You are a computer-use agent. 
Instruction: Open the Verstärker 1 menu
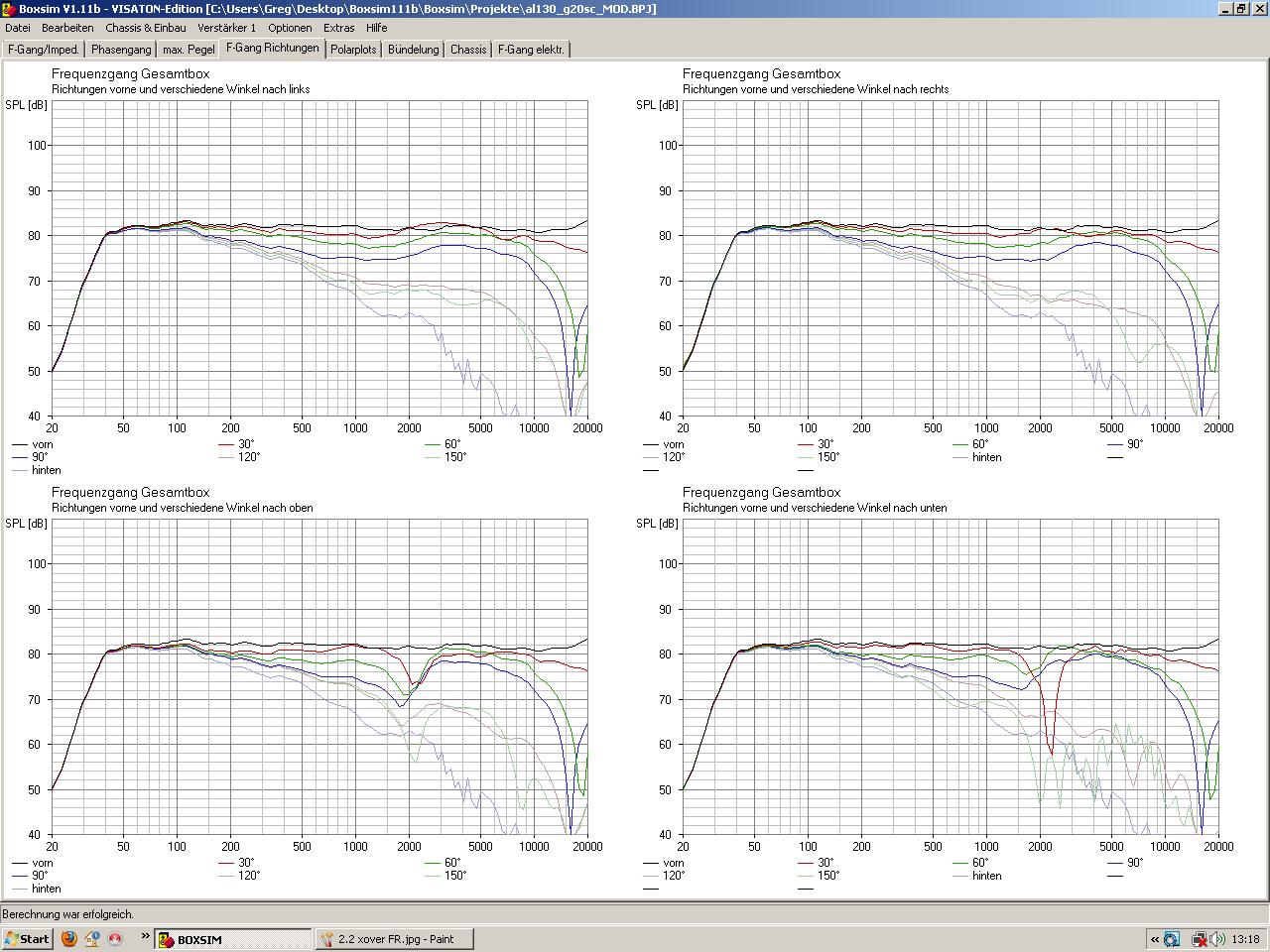226,28
